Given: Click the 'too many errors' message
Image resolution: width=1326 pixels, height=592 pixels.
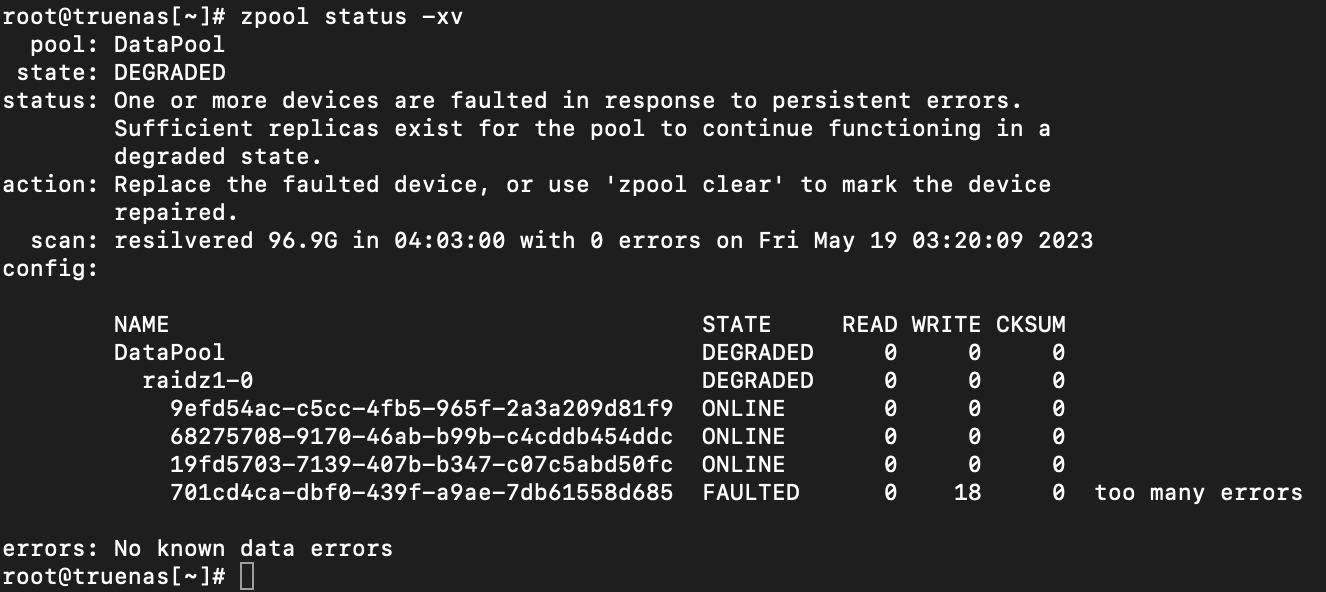Looking at the screenshot, I should click(x=1199, y=493).
